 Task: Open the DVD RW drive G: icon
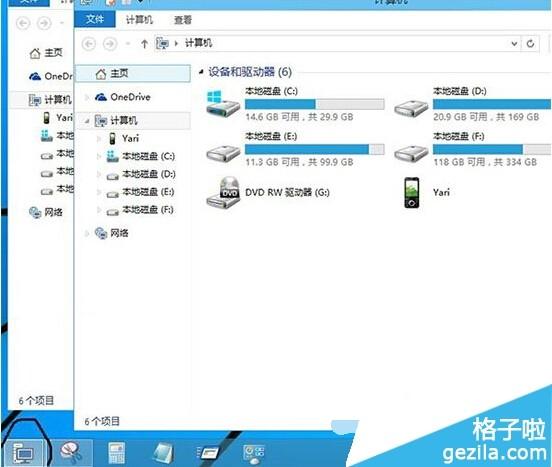(x=223, y=193)
